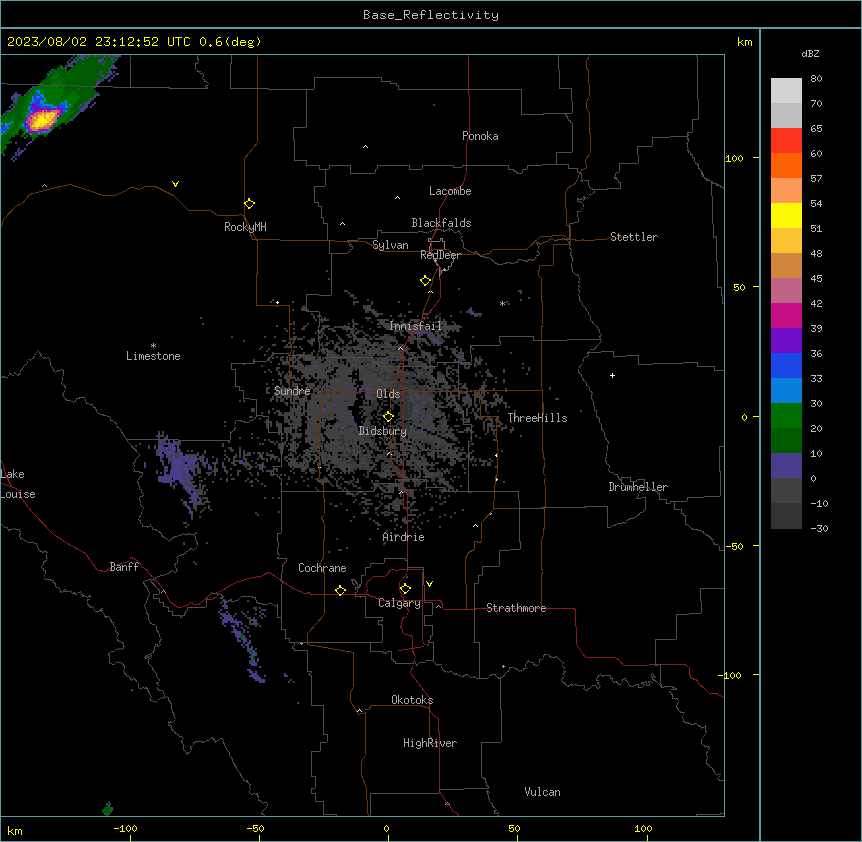Click the Calgary label
Viewport: 862px width, 842px height.
point(399,603)
